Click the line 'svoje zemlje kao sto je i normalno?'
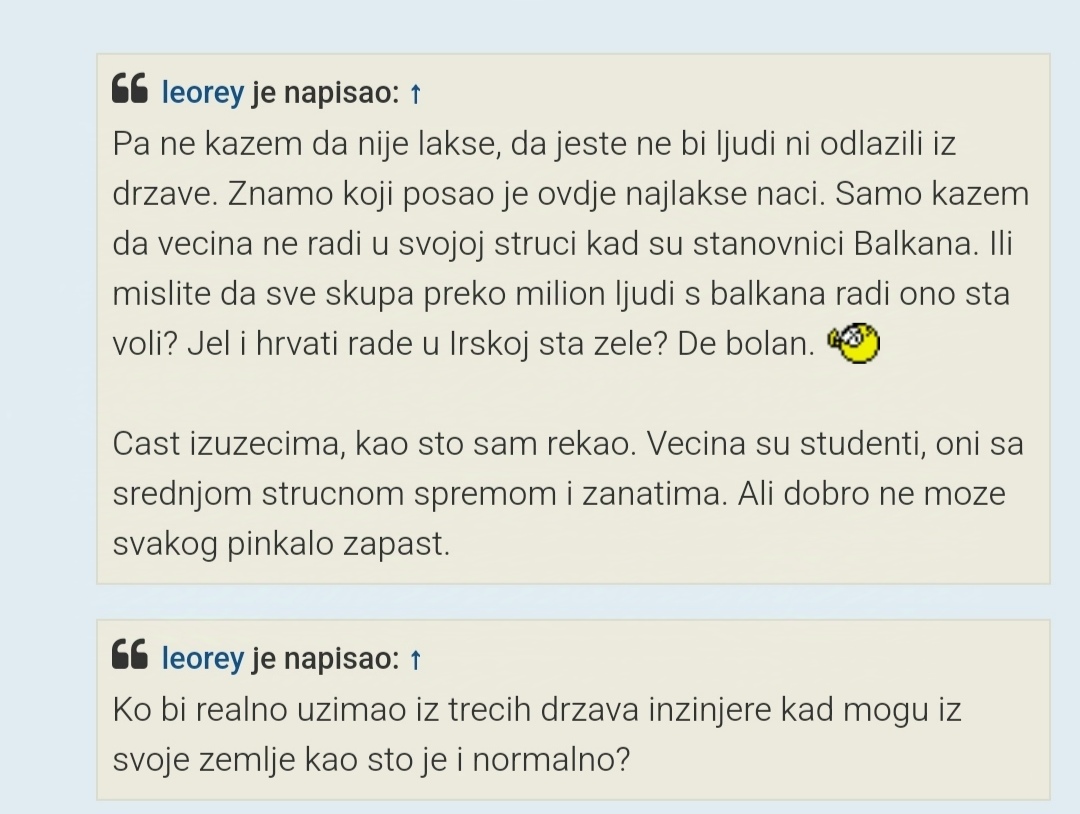The height and width of the screenshot is (814, 1080). coord(371,760)
